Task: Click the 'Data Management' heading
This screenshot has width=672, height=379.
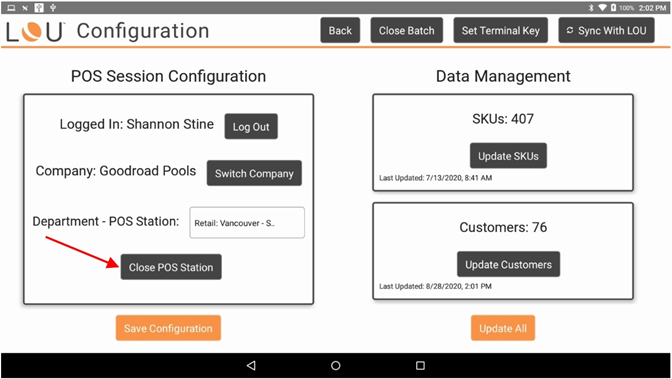Action: [x=503, y=76]
